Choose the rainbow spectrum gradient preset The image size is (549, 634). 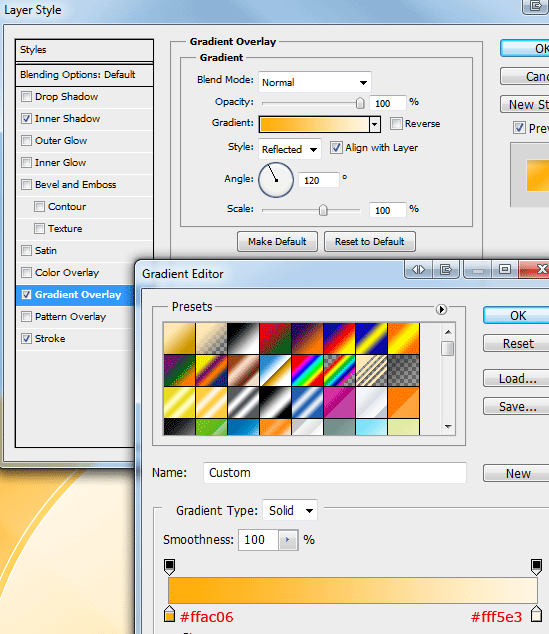pyautogui.click(x=307, y=370)
